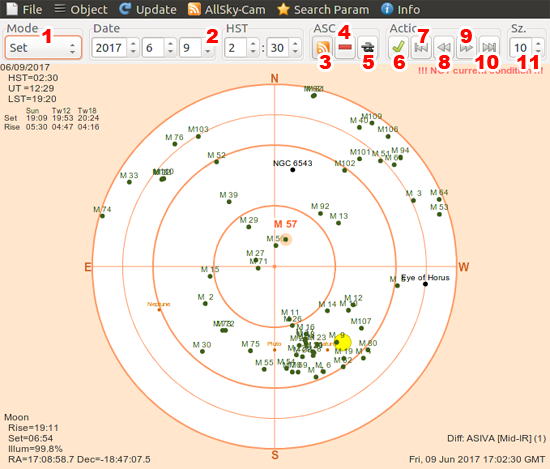The width and height of the screenshot is (550, 469).
Task: Open the Mode dropdown showing Set
Action: (x=43, y=48)
